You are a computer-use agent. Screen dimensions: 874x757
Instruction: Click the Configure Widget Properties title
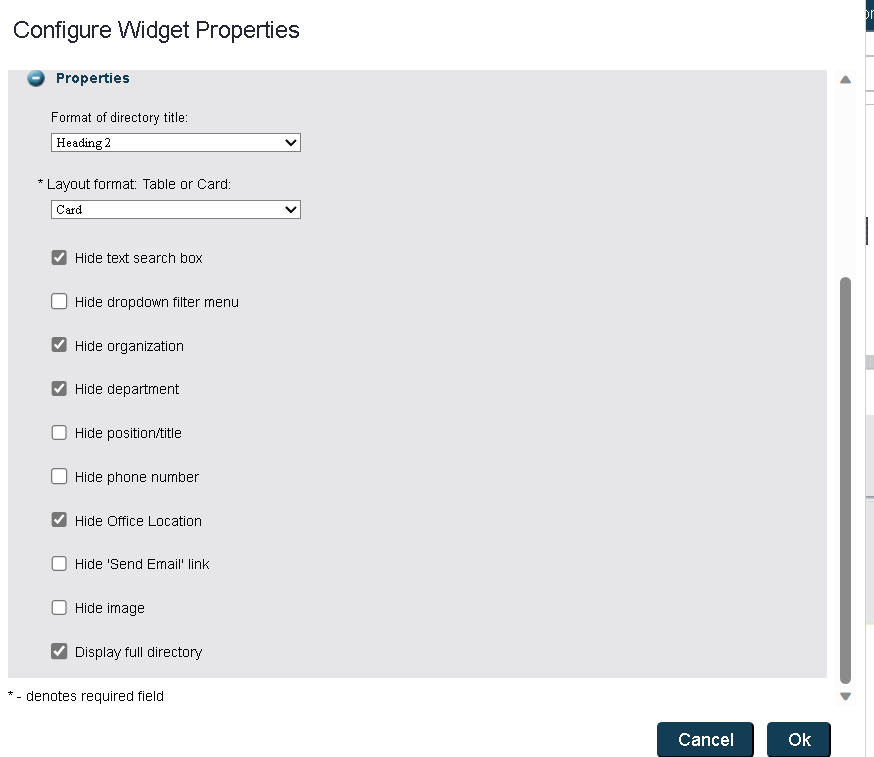pyautogui.click(x=155, y=30)
